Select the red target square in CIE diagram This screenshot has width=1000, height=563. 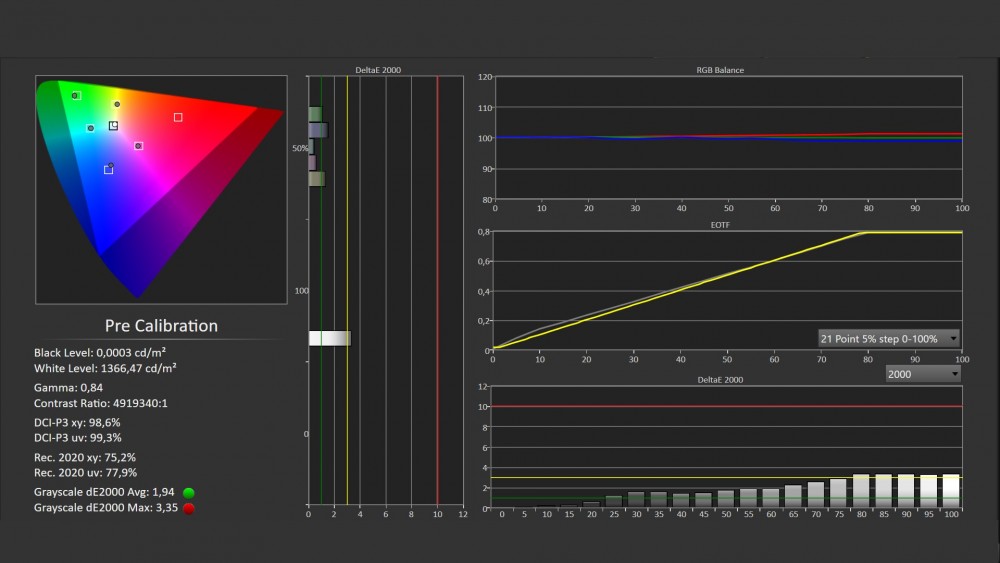178,117
